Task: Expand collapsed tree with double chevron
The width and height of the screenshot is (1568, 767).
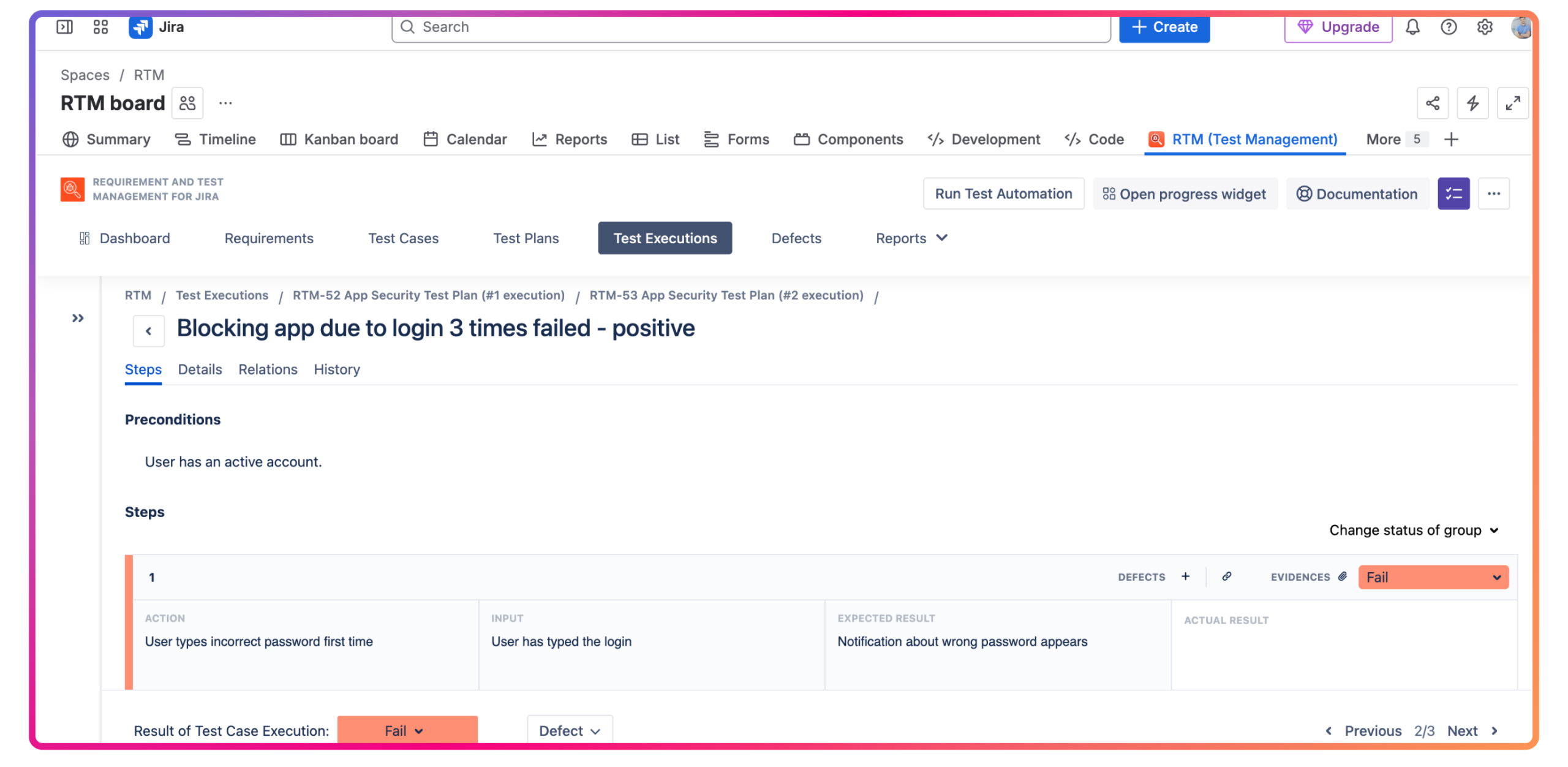Action: coord(78,318)
